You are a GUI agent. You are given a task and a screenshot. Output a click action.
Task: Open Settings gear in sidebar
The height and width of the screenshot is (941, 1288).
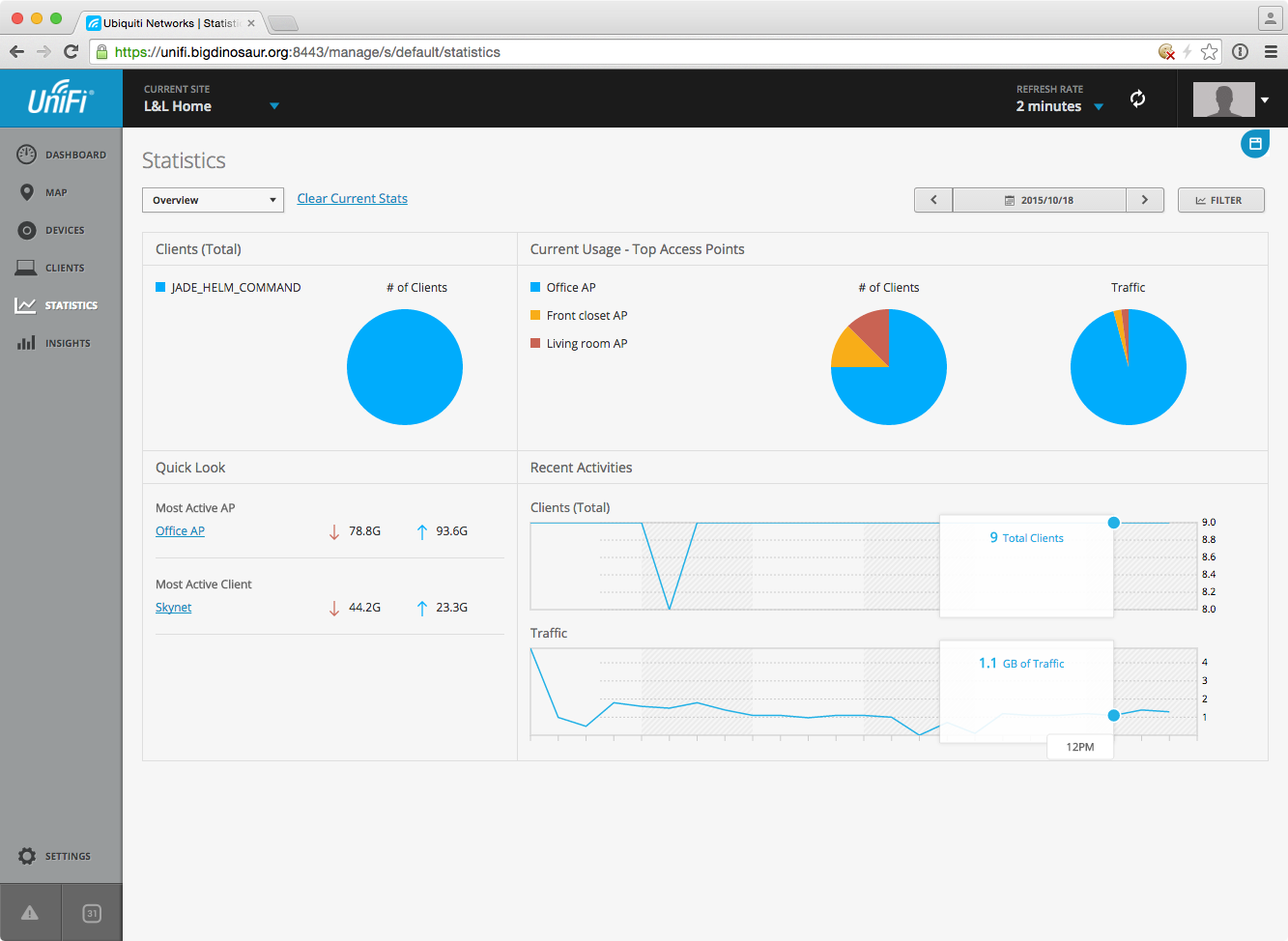[x=27, y=856]
